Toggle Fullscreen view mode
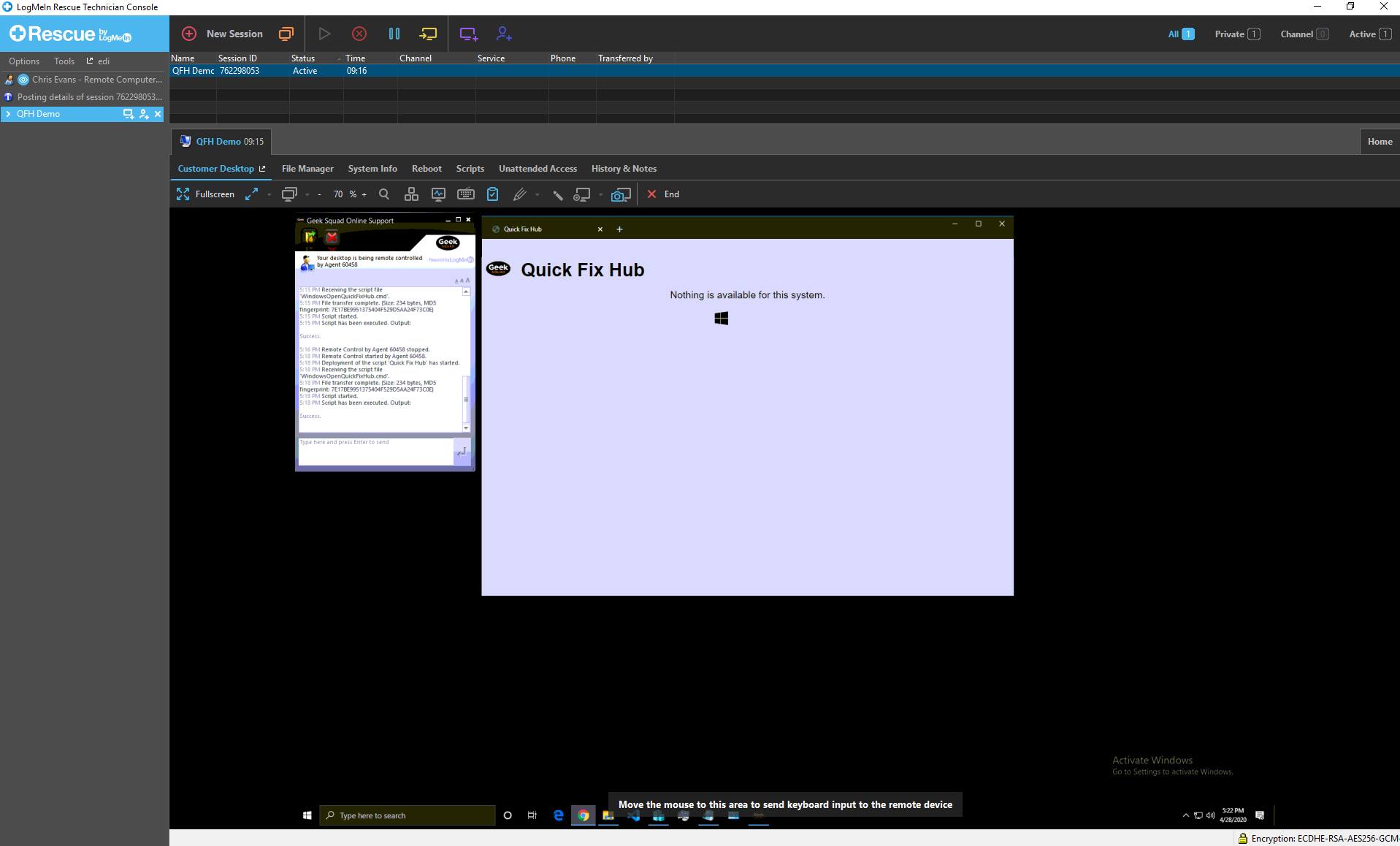The image size is (1400, 846). tap(206, 194)
